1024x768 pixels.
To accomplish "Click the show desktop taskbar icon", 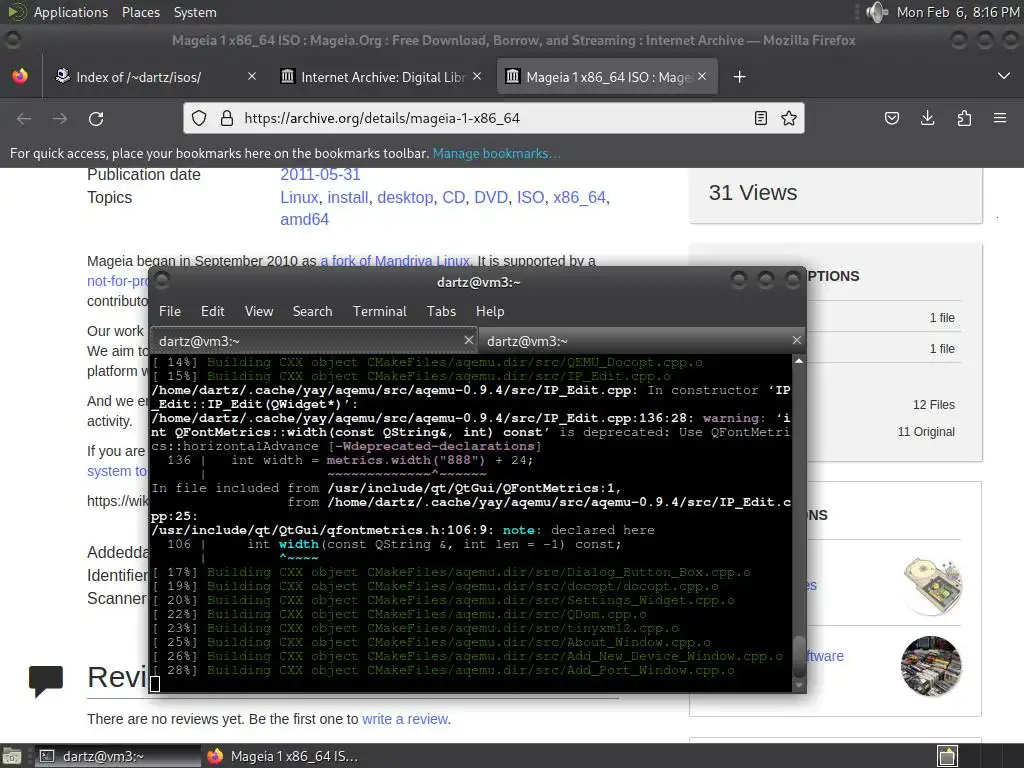I will pyautogui.click(x=11, y=756).
